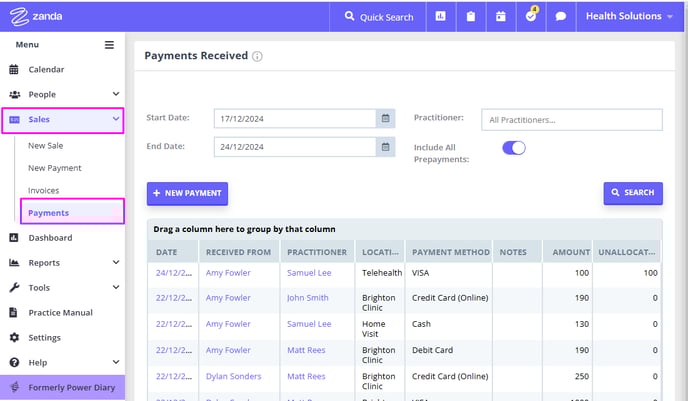Screen dimensions: 688x401
Task: Open the bar chart dashboard icon in top bar
Action: pos(441,16)
